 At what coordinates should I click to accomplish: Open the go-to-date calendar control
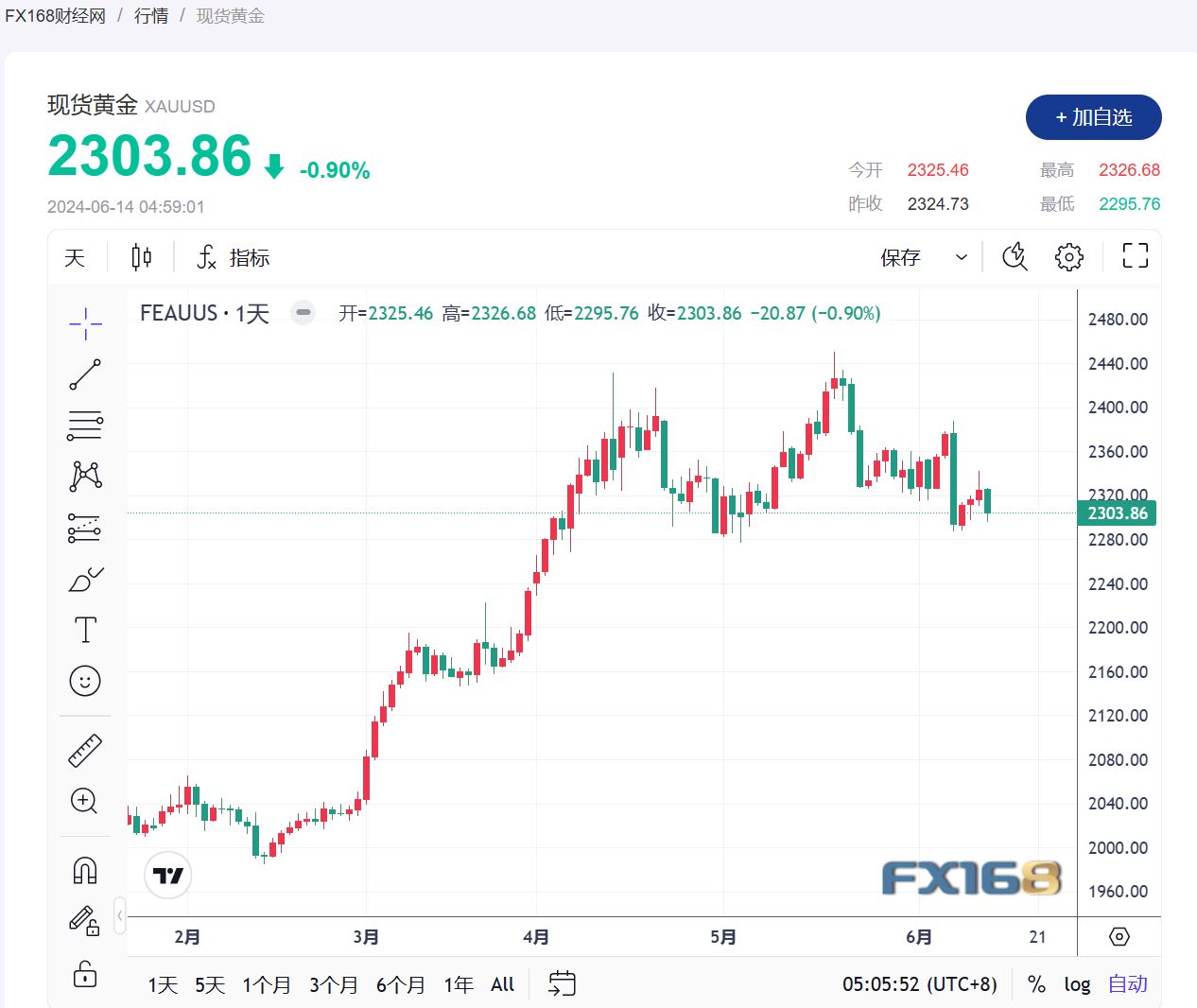click(562, 984)
